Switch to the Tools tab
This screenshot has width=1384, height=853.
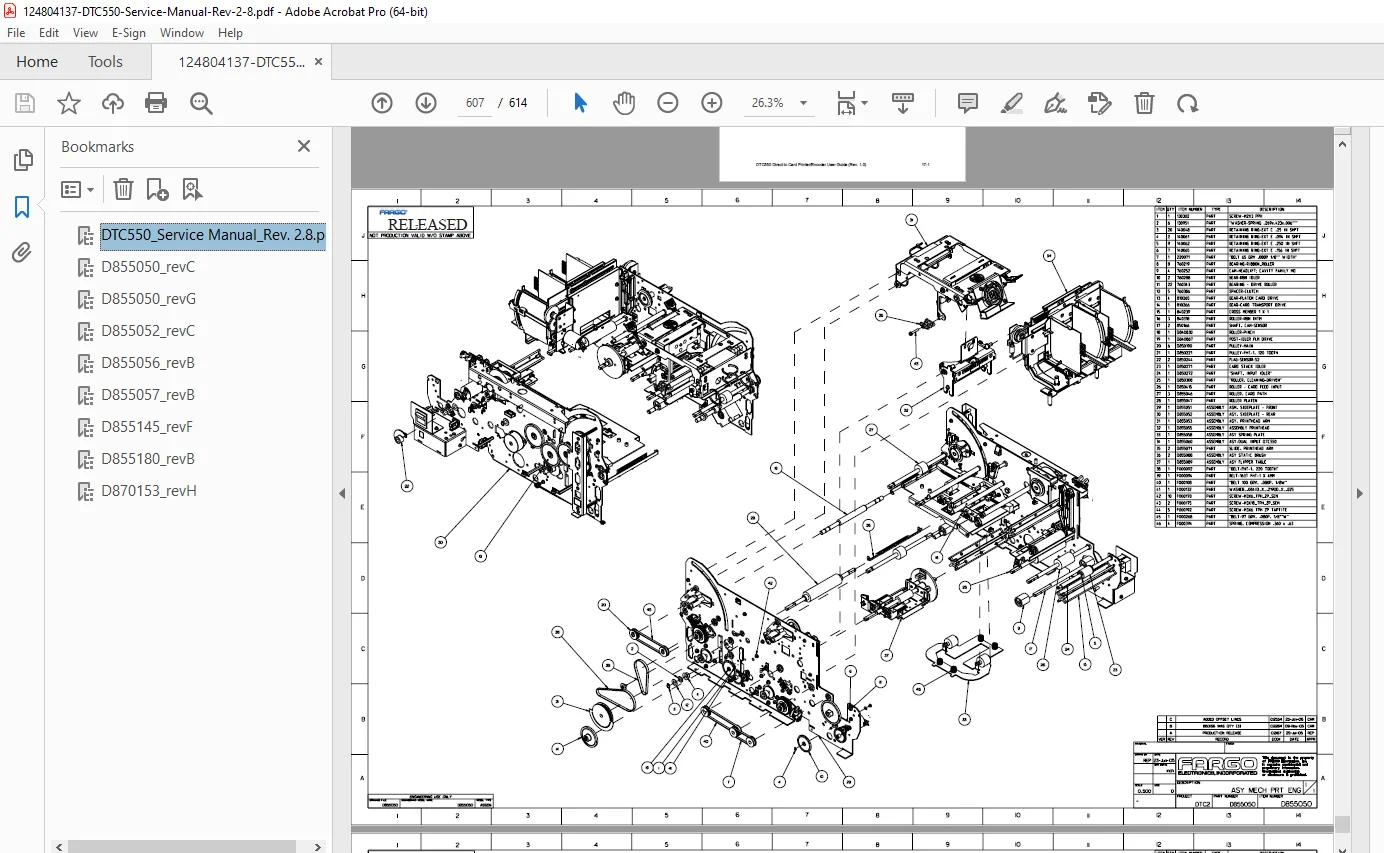[x=105, y=62]
